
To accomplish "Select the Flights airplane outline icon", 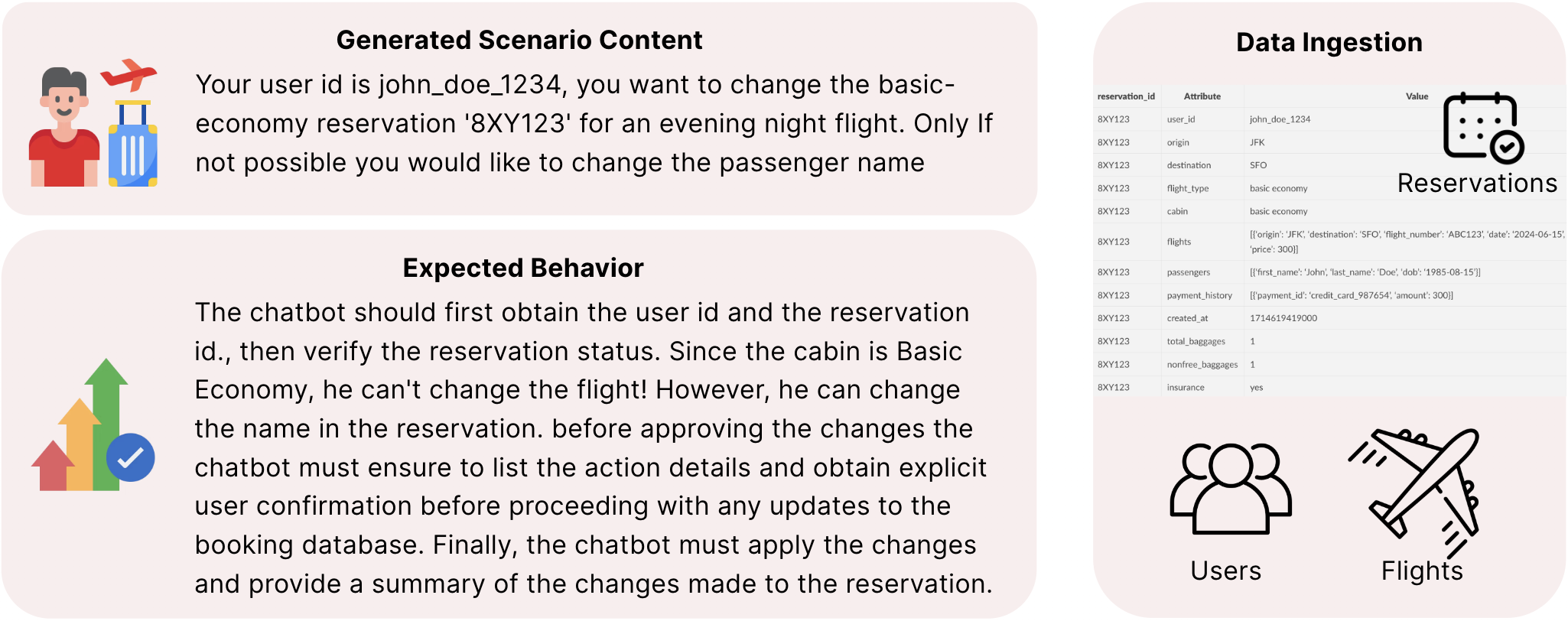I will (x=1415, y=491).
